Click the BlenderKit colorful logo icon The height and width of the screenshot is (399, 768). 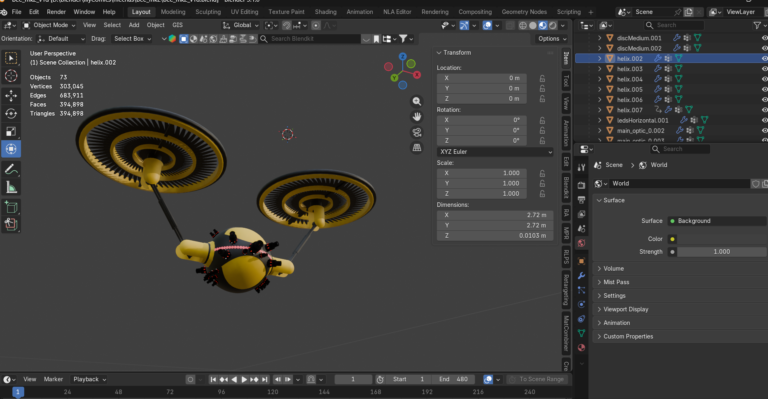click(172, 39)
